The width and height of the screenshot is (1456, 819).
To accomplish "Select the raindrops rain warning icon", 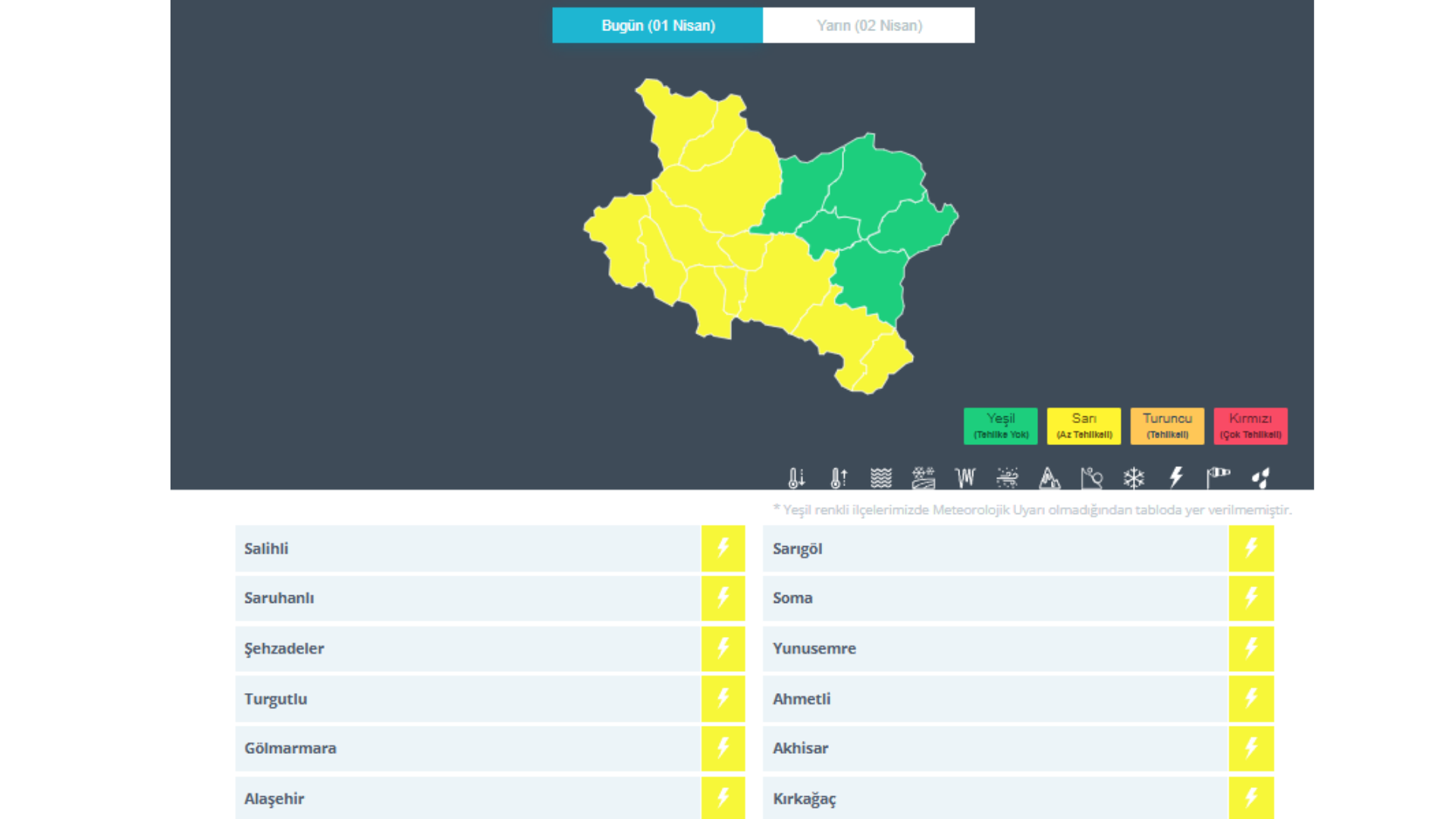I will [1260, 478].
